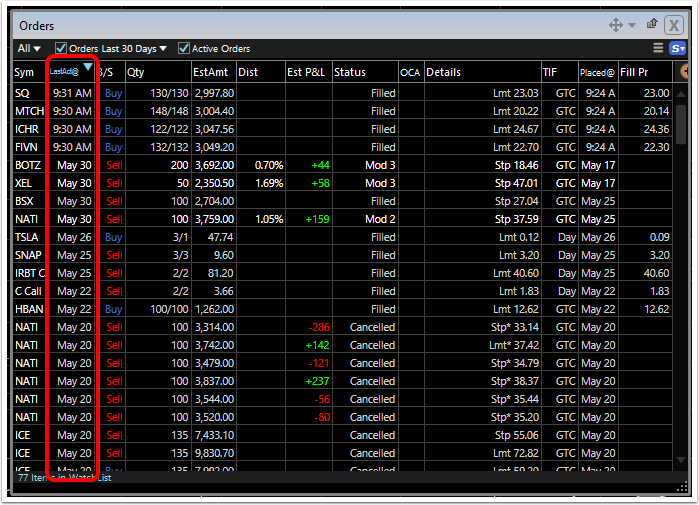
Task: Select the SNAP symbol cell
Action: point(28,255)
